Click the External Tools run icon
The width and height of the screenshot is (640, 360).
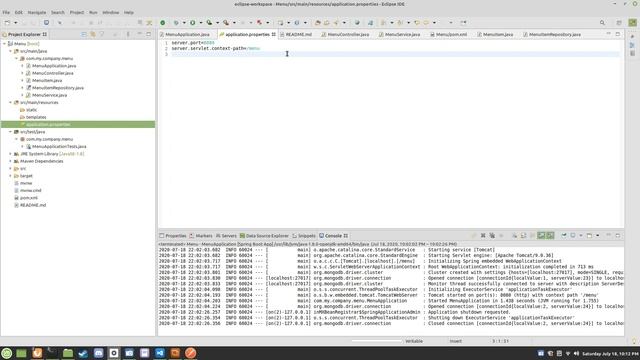click(226, 23)
